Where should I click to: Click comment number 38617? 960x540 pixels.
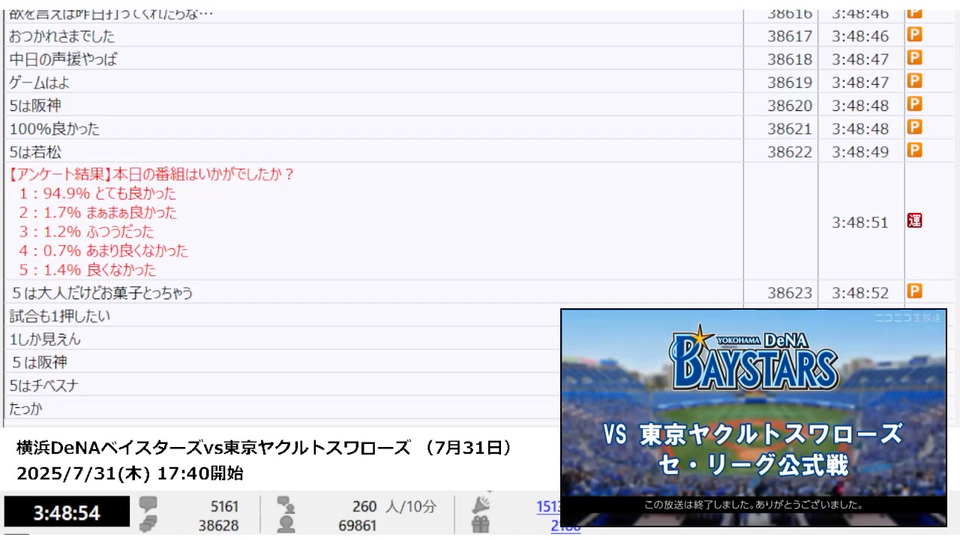point(789,36)
